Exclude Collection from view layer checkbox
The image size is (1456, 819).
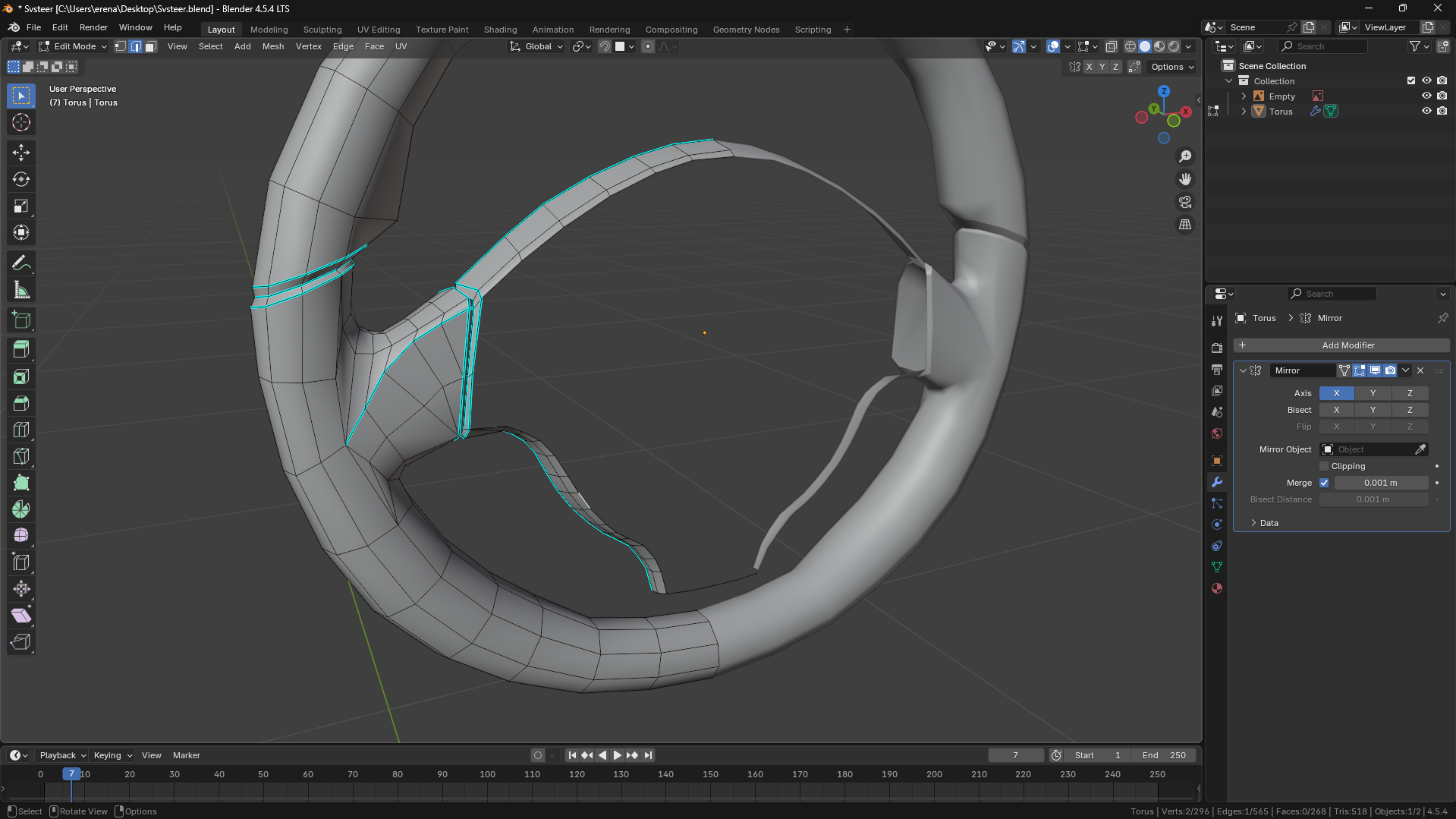[1411, 80]
